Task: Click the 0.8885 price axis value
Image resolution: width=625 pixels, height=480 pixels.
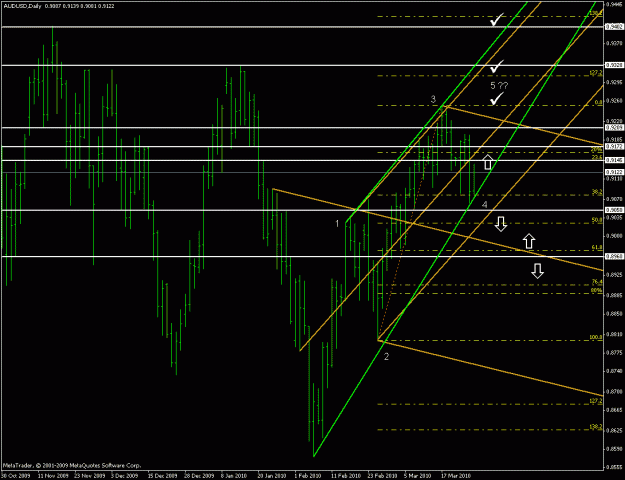Action: (x=613, y=295)
